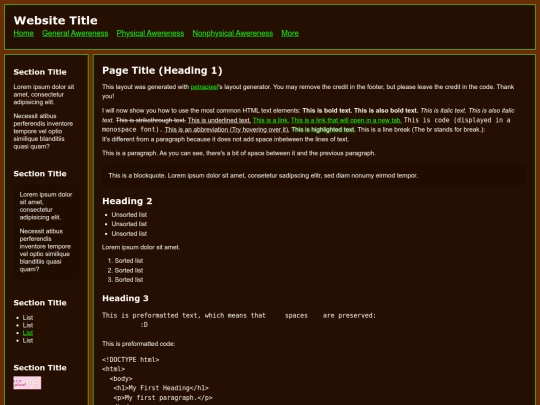Click the third Sorted list item
The image size is (540, 405).
[x=128, y=280]
